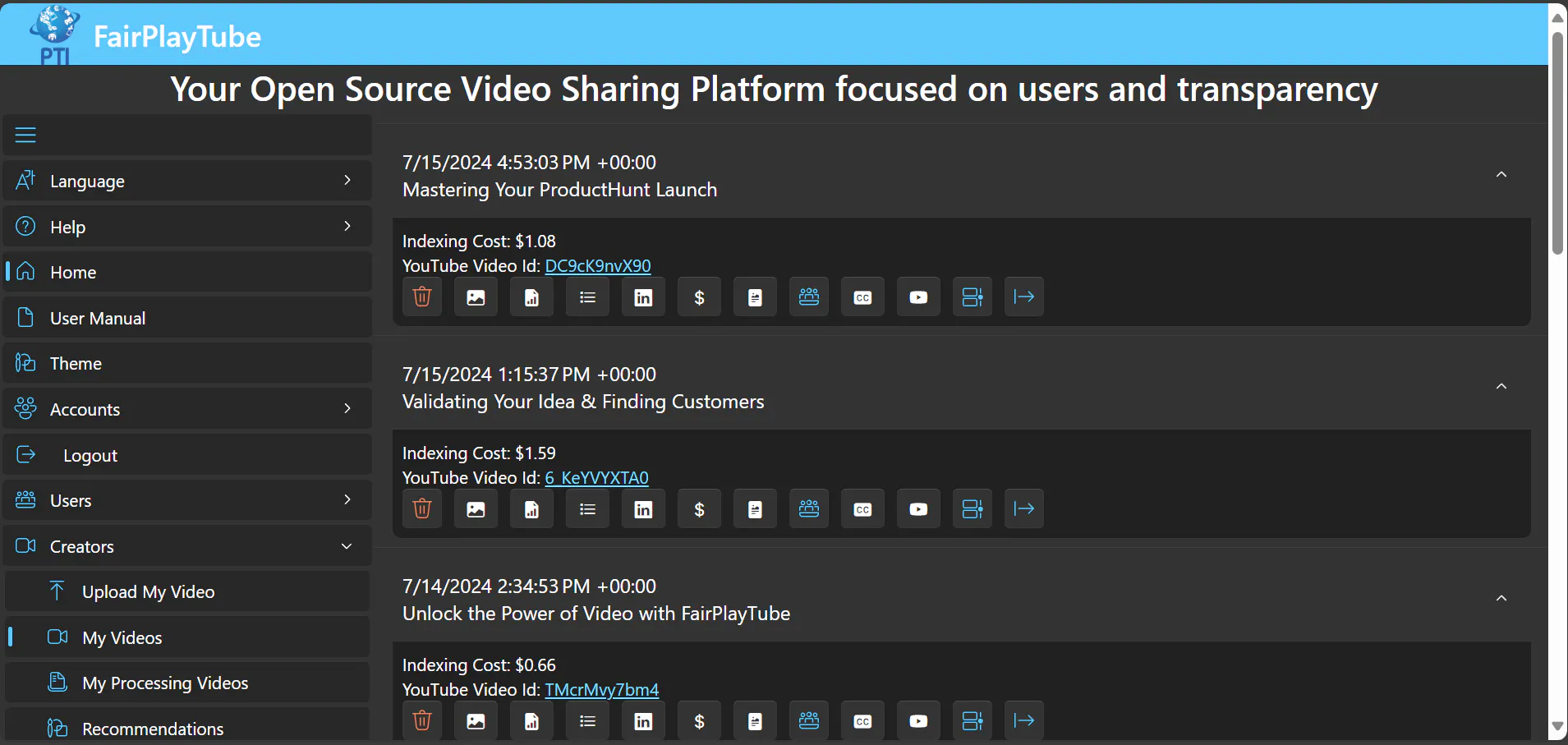This screenshot has width=1568, height=745.
Task: Open thumbnail image for Validating Your Idea video
Action: (476, 508)
